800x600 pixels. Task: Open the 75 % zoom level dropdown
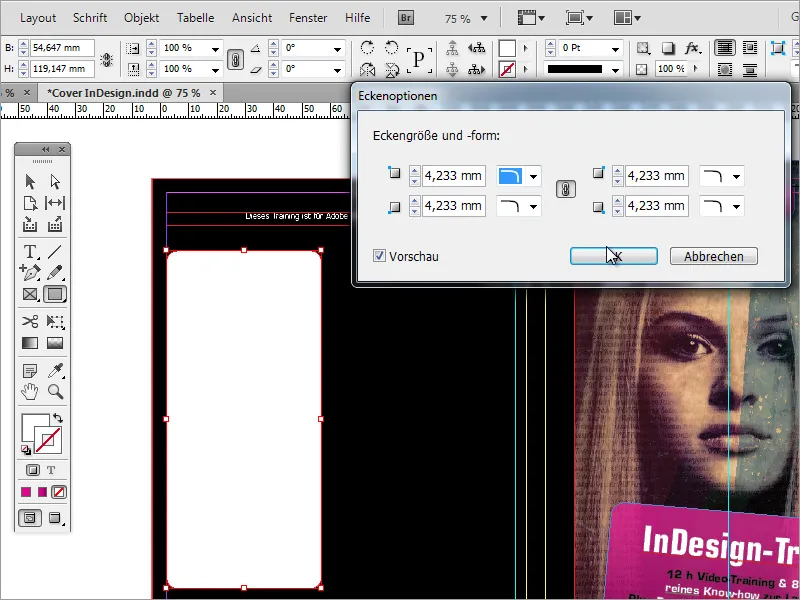pyautogui.click(x=484, y=19)
